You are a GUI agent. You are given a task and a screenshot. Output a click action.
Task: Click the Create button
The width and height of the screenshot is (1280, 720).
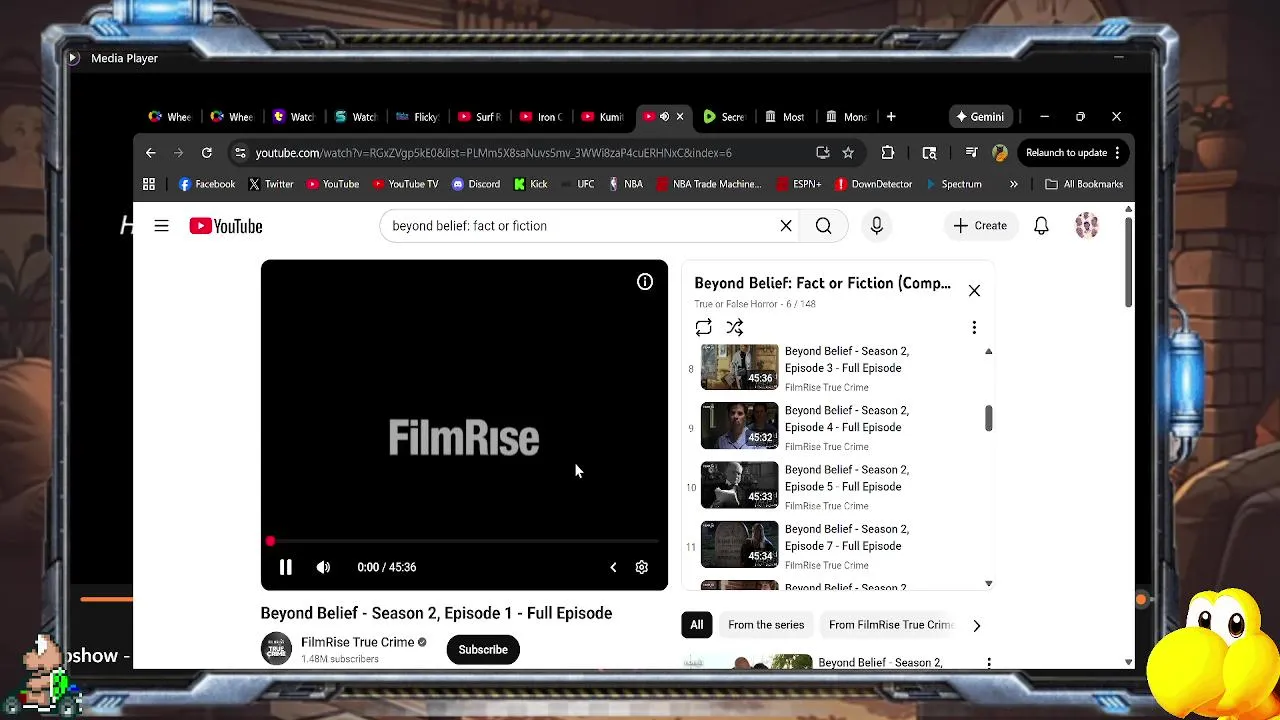(980, 226)
